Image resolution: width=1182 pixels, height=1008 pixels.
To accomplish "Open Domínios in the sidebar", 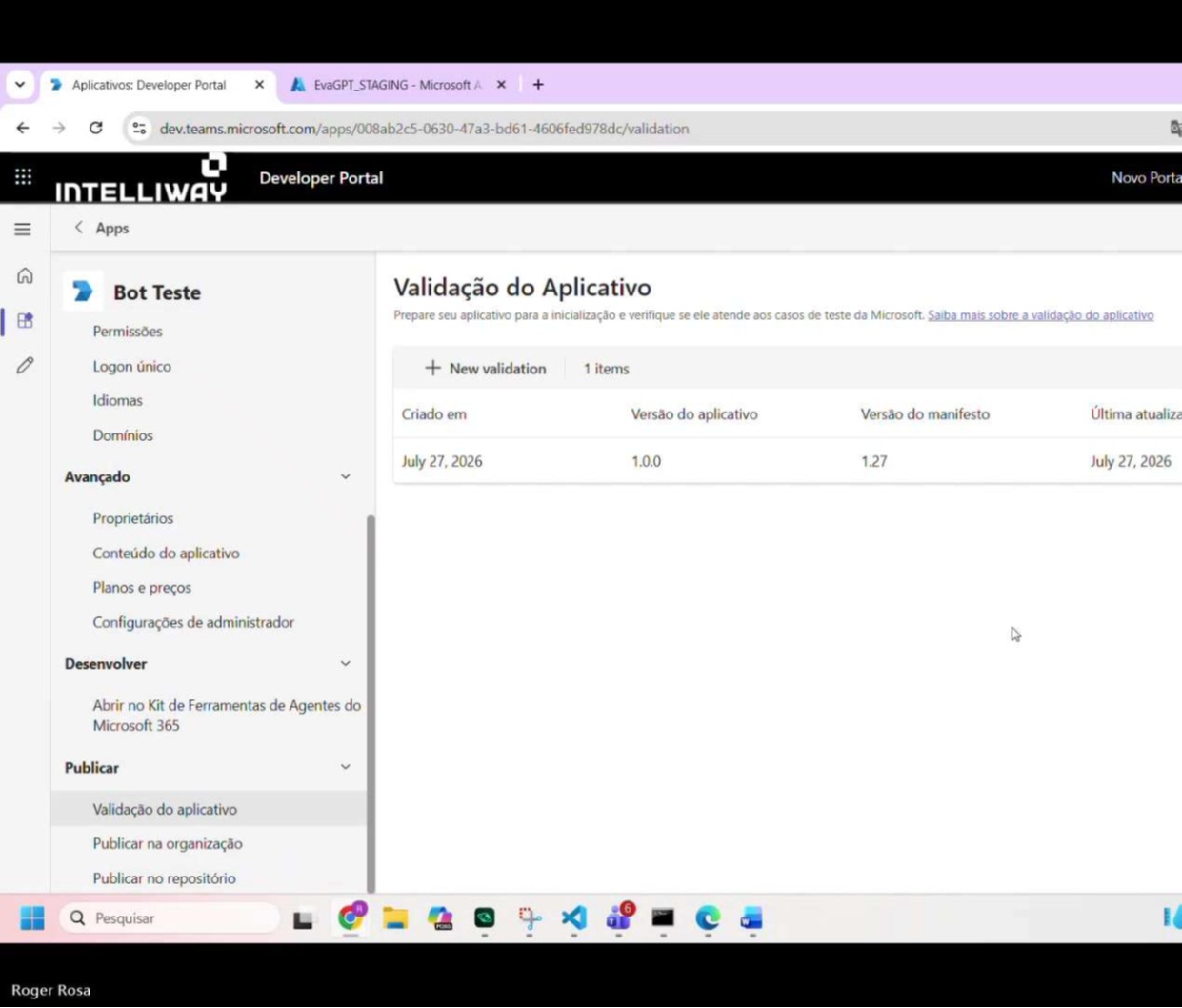I will point(123,435).
